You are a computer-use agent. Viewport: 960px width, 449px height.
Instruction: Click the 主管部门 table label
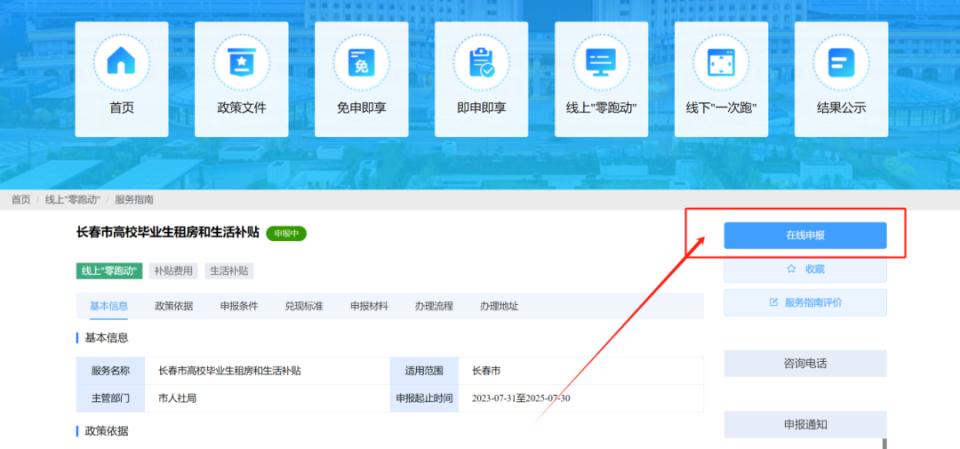tap(110, 398)
